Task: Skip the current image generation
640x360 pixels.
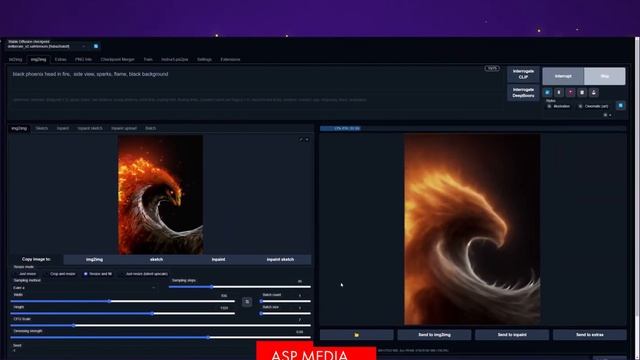Action: point(604,76)
